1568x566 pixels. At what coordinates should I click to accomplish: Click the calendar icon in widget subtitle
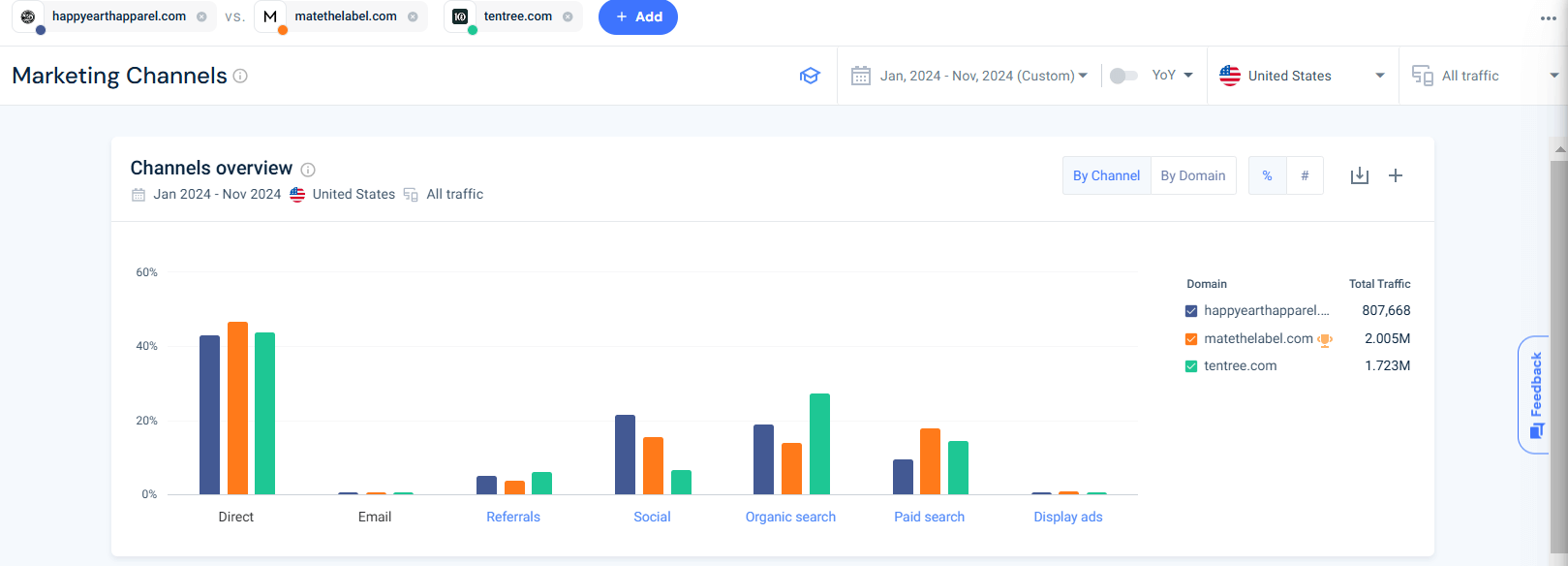click(138, 195)
